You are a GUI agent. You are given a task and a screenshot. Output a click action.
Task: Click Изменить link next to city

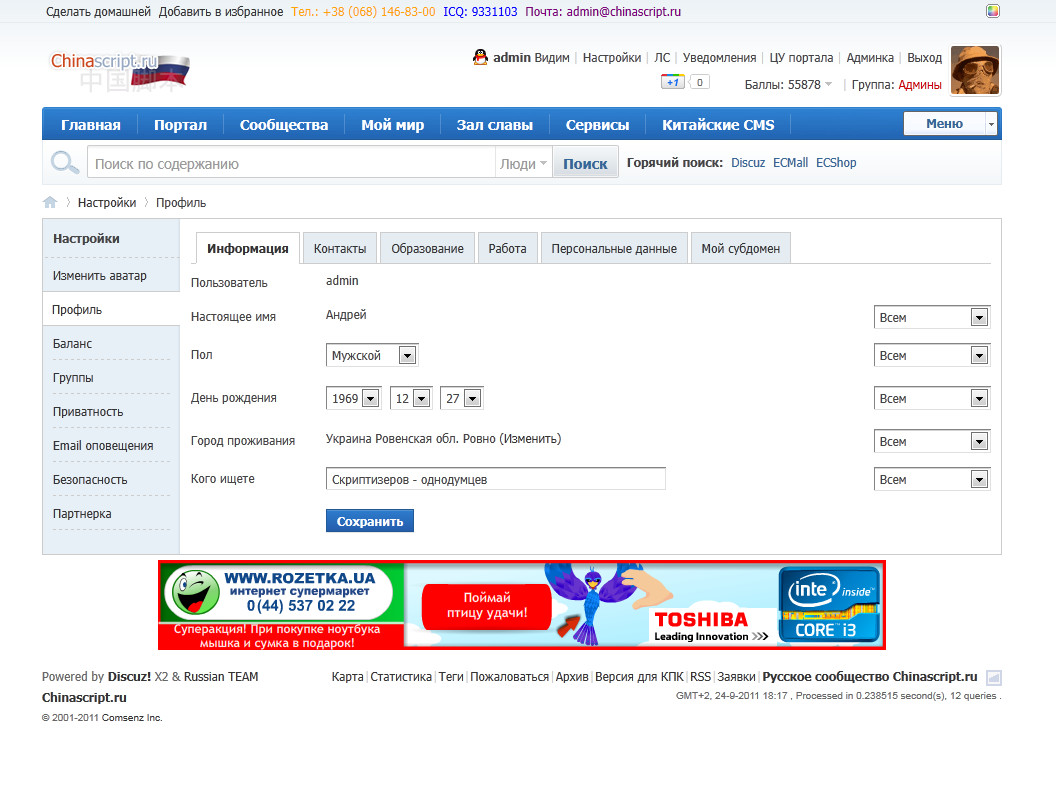click(x=530, y=439)
